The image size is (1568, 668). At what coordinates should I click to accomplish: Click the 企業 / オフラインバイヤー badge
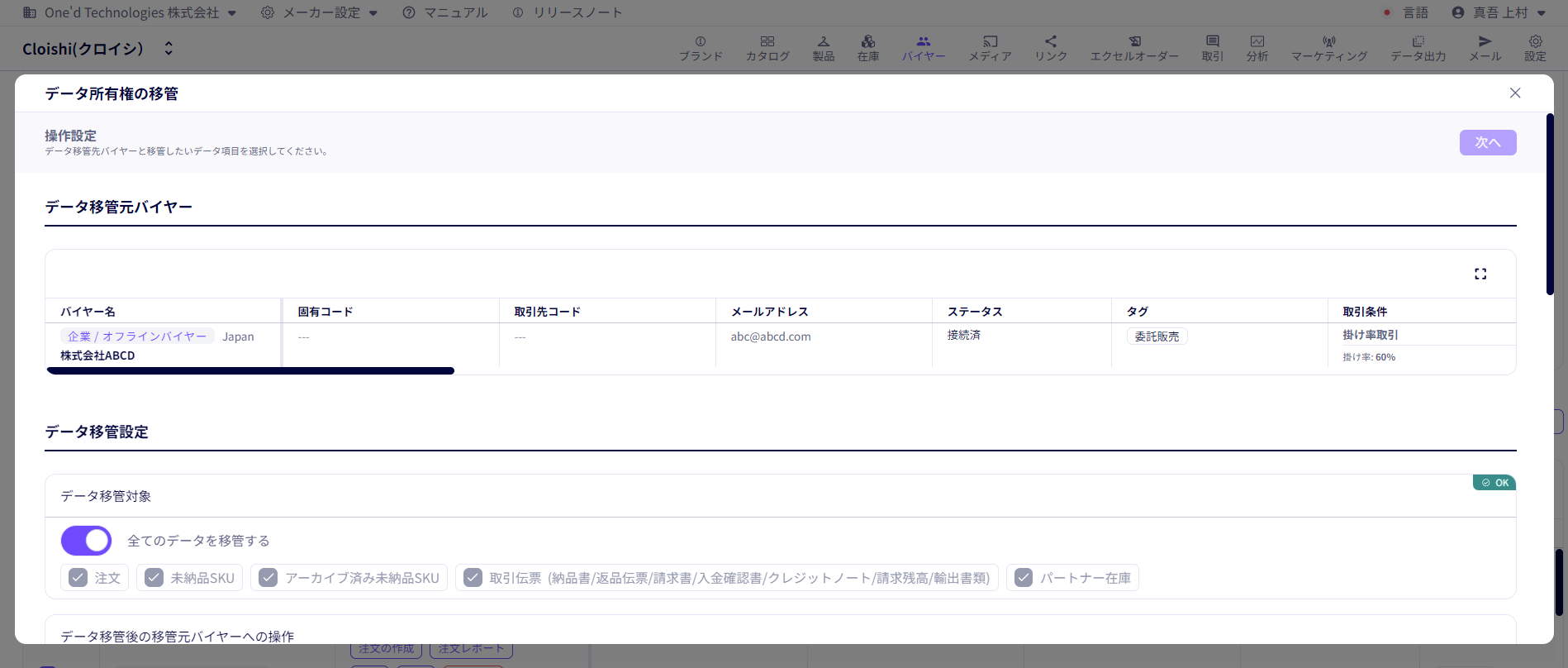(x=137, y=336)
